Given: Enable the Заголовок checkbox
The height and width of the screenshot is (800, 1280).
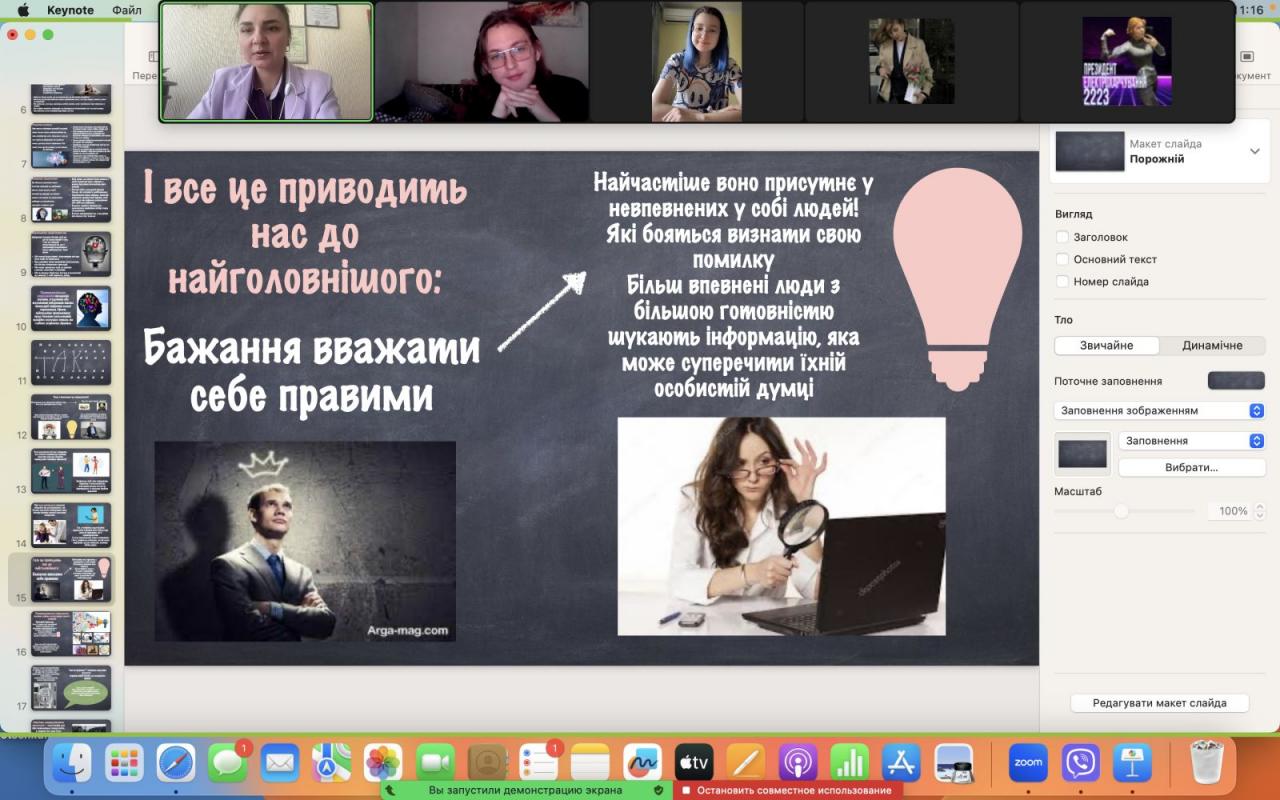Looking at the screenshot, I should (1062, 237).
